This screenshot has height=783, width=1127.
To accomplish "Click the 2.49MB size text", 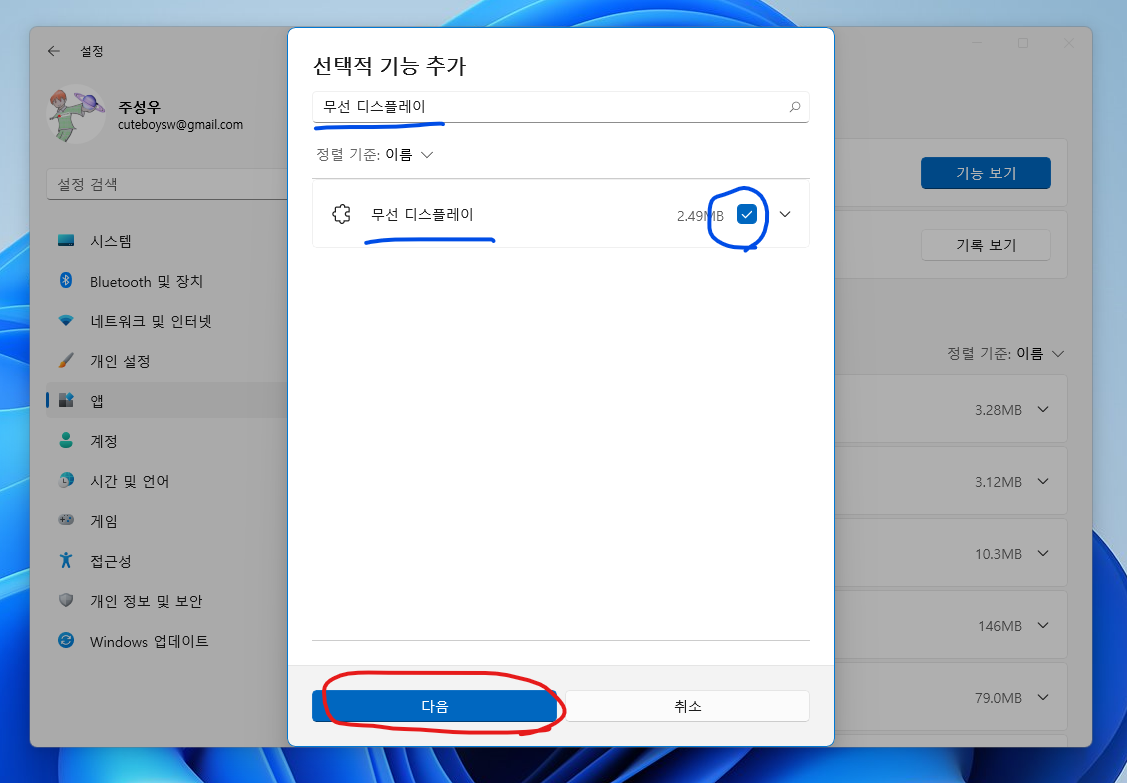I will coord(700,216).
